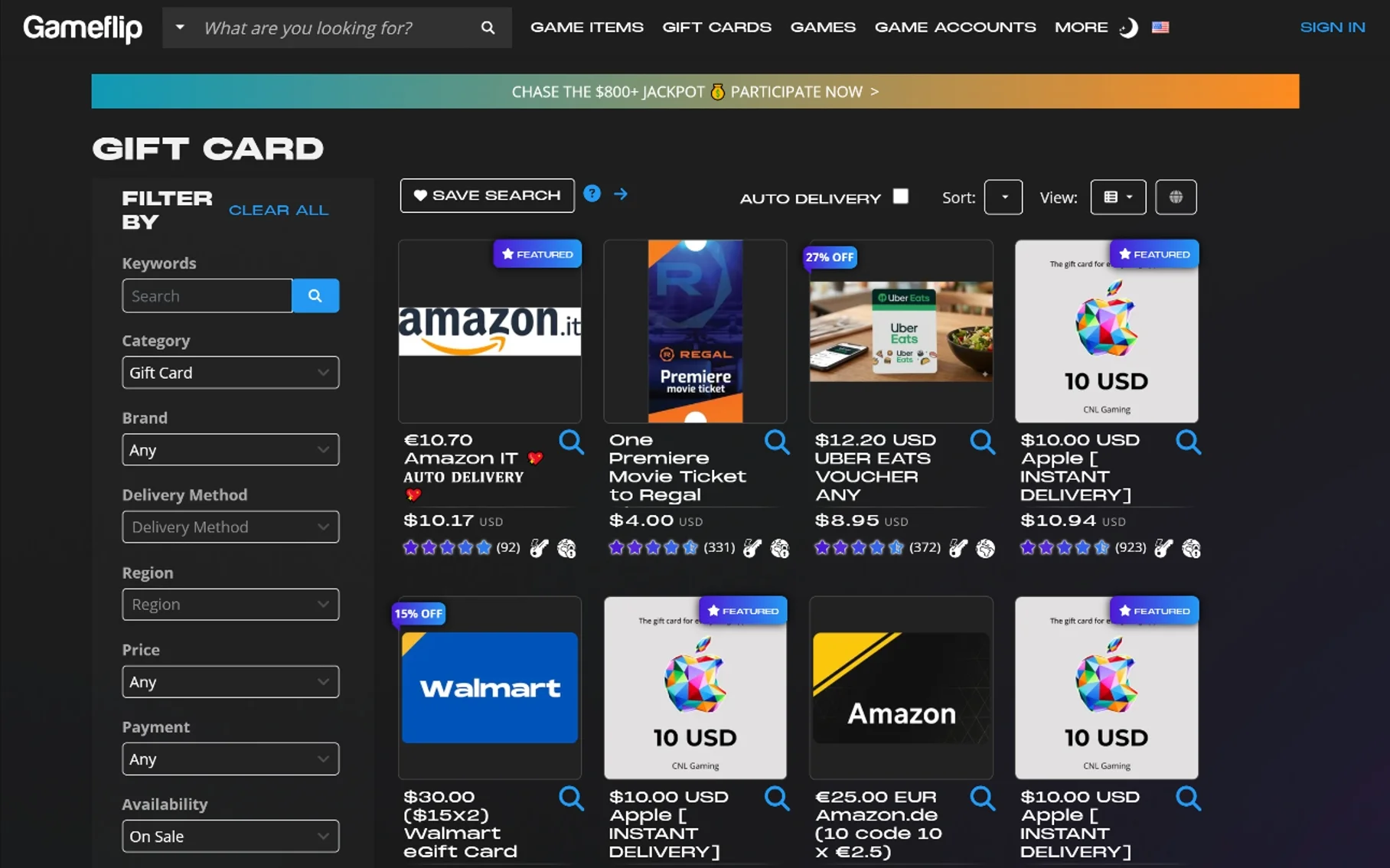Open the €10.70 Amazon IT listing title
The width and height of the screenshot is (1390, 868).
pyautogui.click(x=475, y=467)
